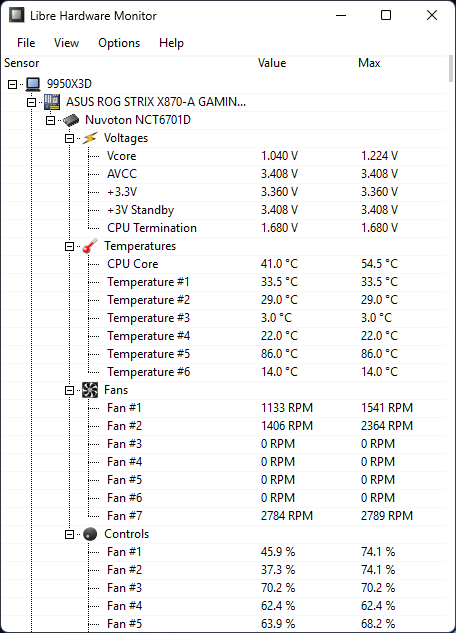This screenshot has height=633, width=456.
Task: Click the 41.0 °C CPU Core value
Action: (279, 264)
